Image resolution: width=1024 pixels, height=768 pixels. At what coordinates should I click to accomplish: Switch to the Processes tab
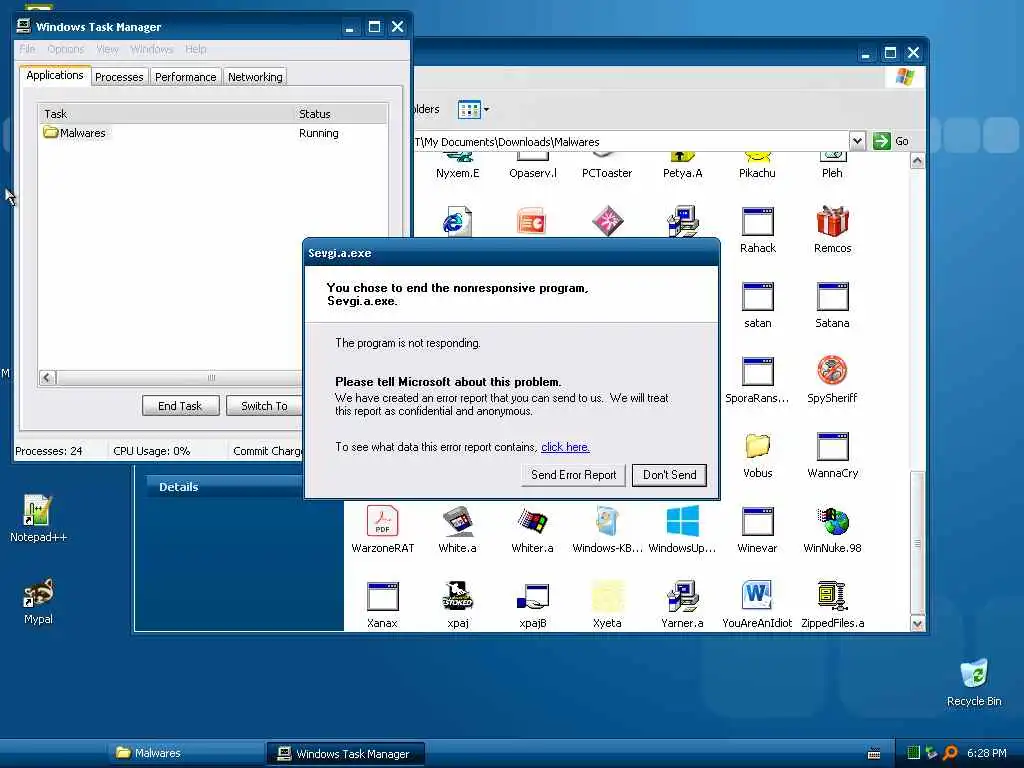[x=119, y=77]
